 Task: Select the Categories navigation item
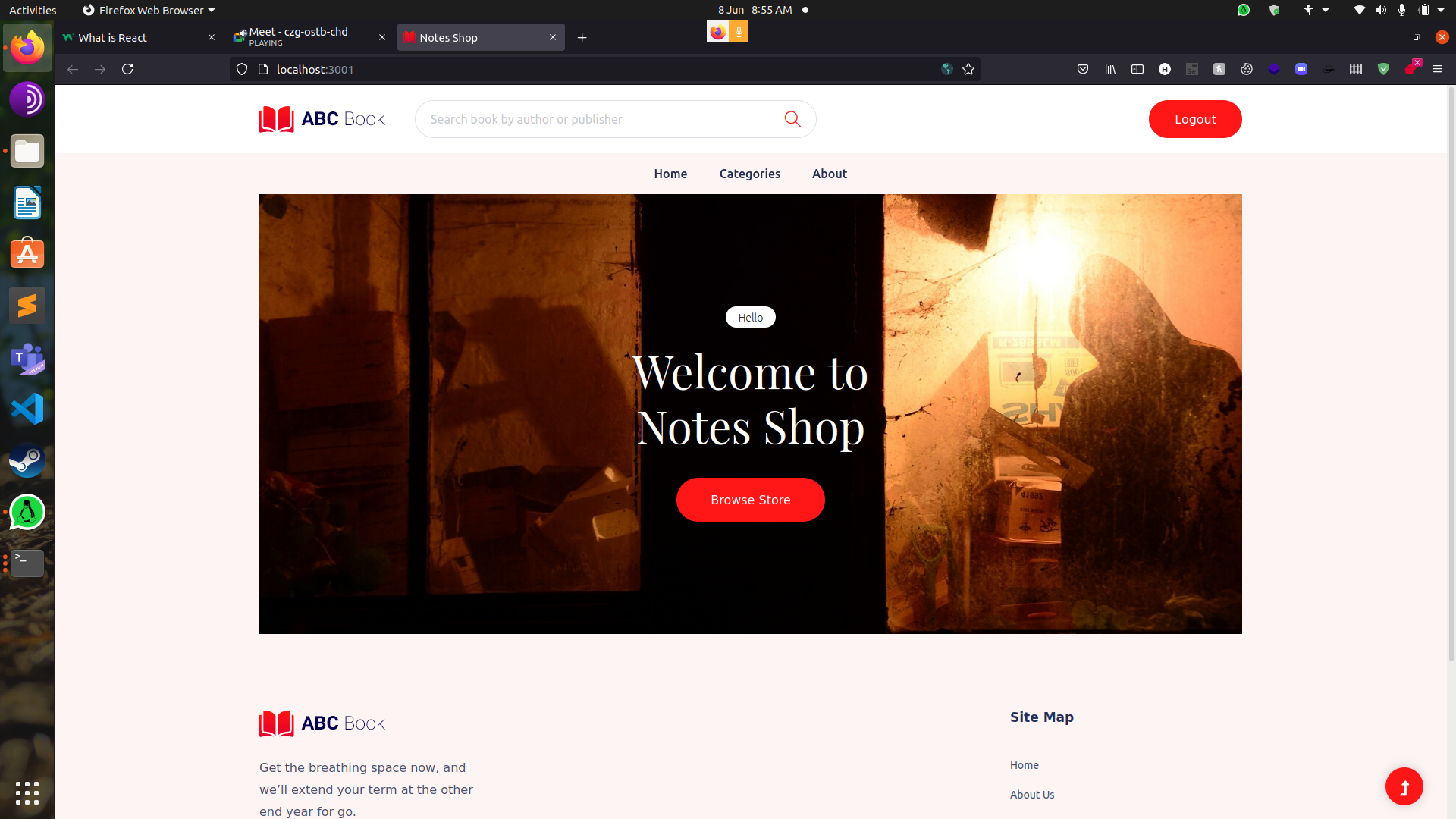coord(749,174)
